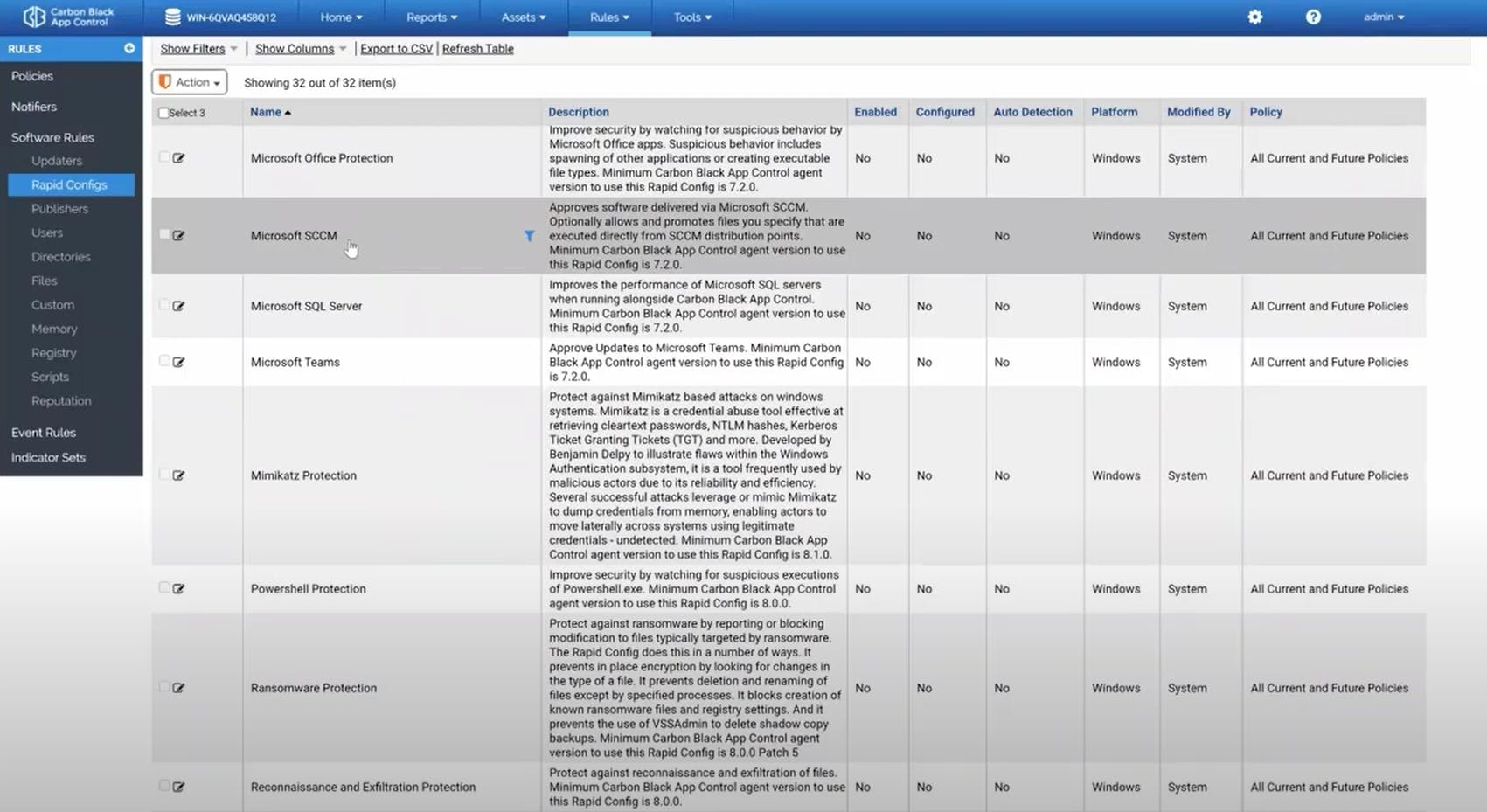Sort the table by the Name column header

[265, 112]
